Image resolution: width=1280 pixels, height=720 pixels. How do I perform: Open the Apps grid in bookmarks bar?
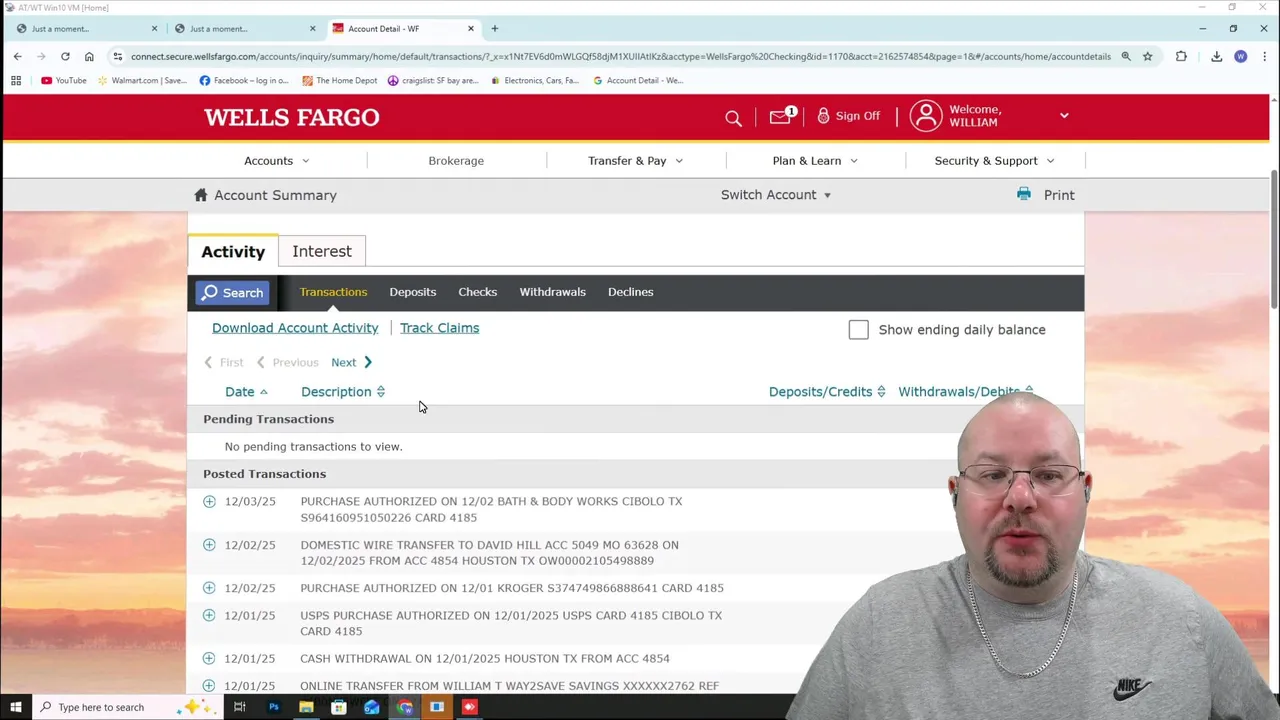(16, 80)
